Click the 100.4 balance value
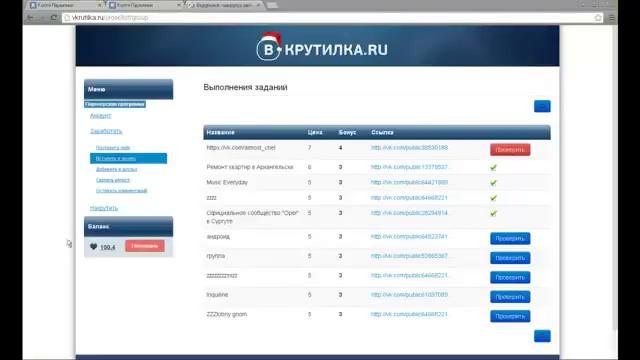Screen dimensions: 640x360 108,247
